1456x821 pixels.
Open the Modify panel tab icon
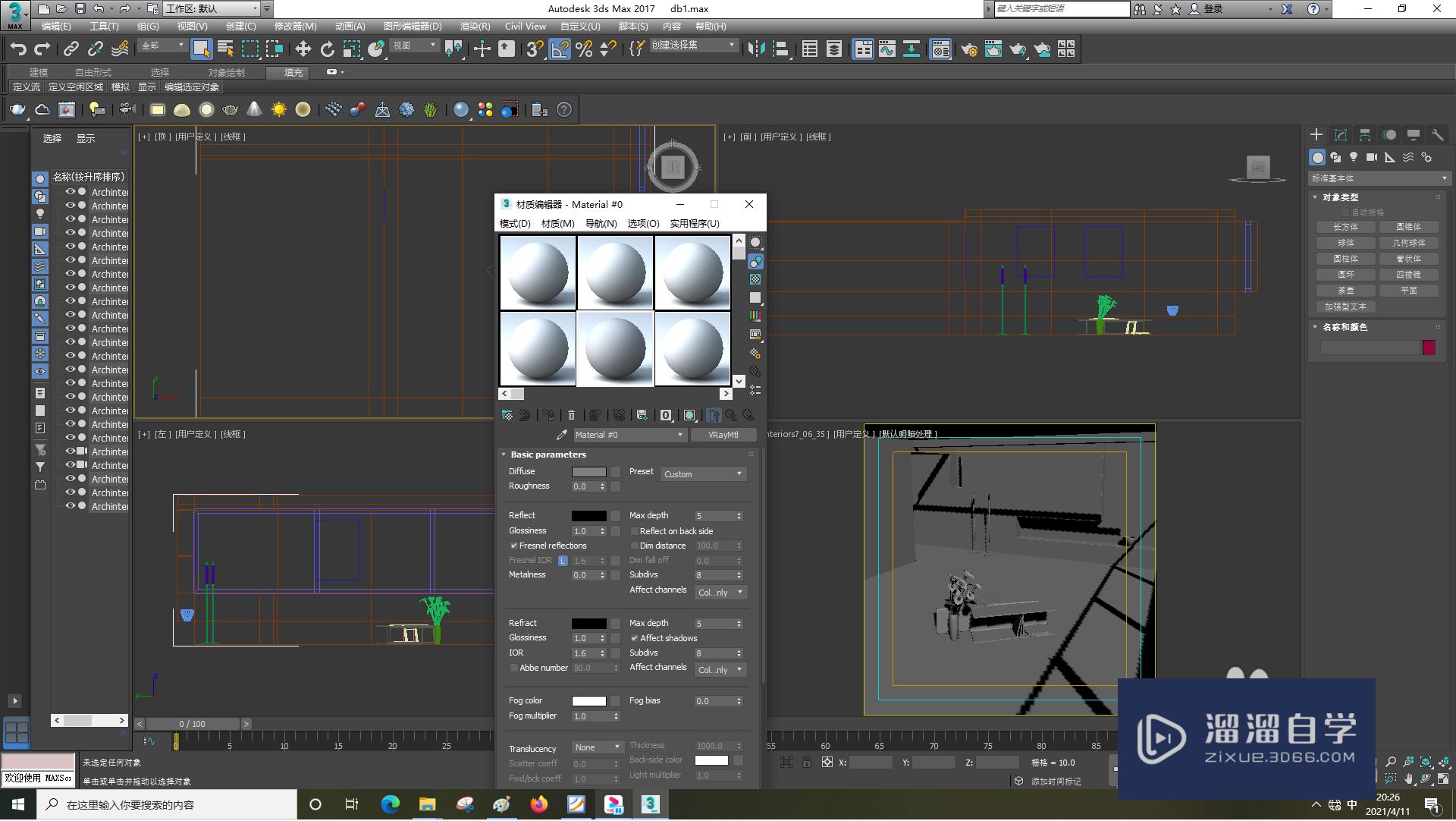point(1340,135)
